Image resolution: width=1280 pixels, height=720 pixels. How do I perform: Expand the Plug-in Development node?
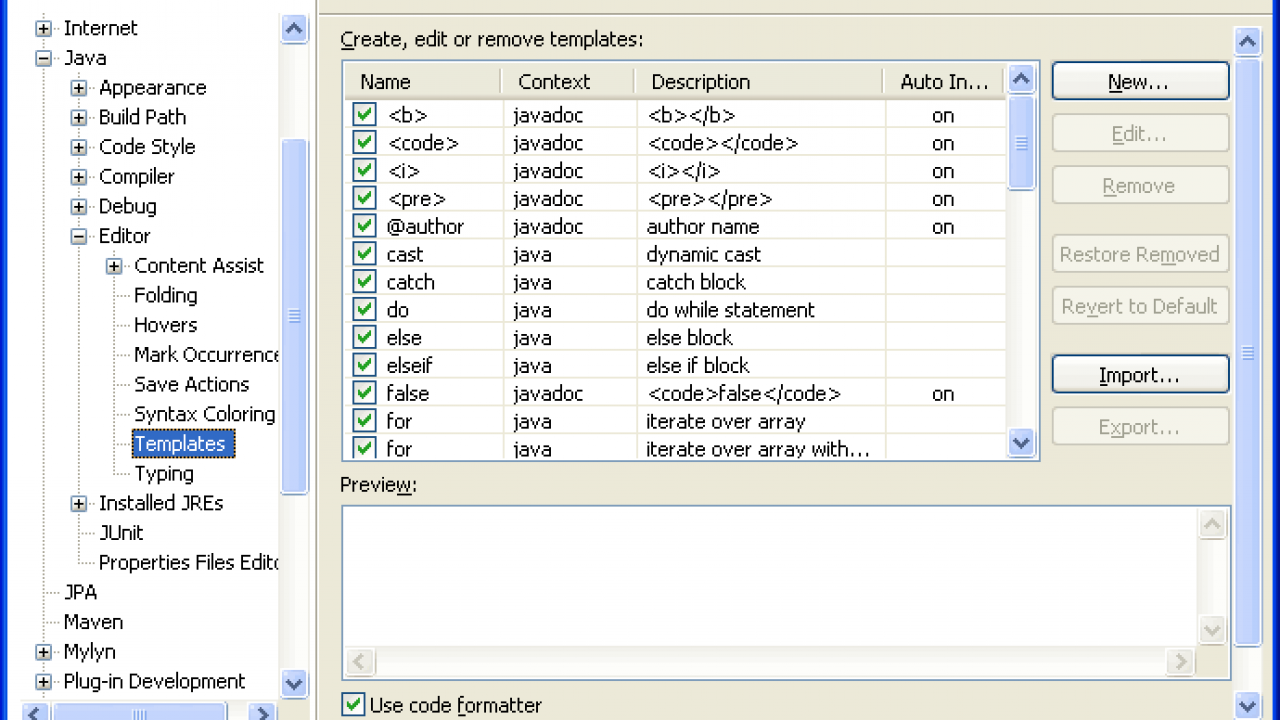(43, 682)
